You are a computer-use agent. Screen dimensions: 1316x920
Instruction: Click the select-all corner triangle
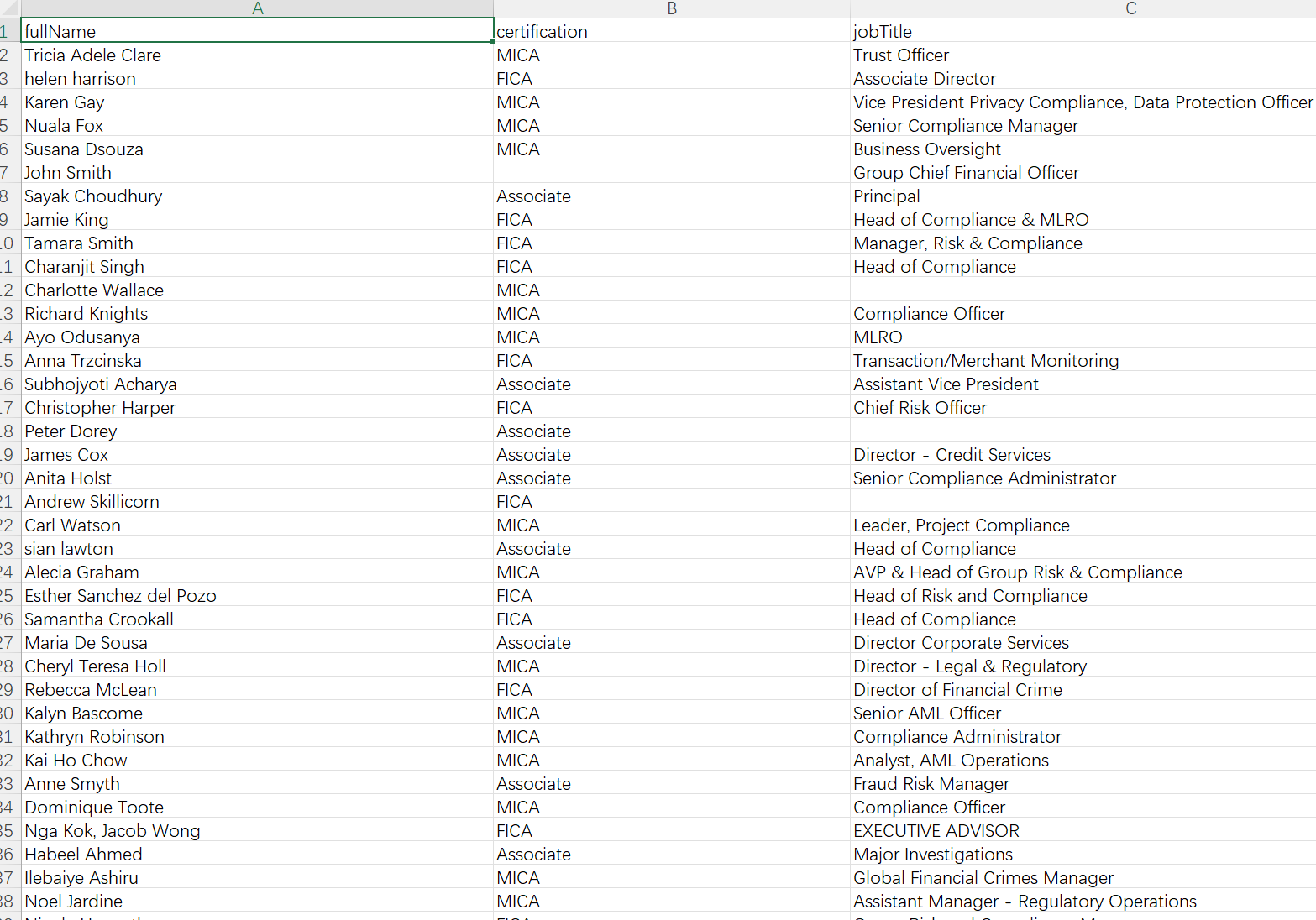click(x=10, y=8)
